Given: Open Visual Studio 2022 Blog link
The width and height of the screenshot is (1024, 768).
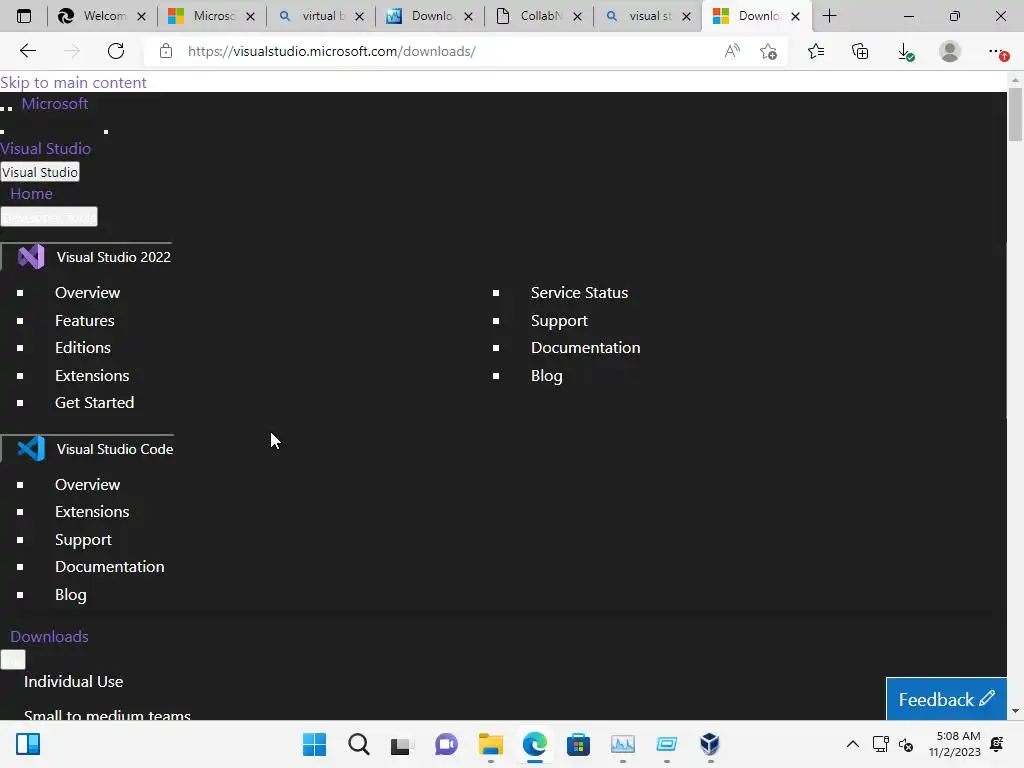Looking at the screenshot, I should click(x=547, y=376).
